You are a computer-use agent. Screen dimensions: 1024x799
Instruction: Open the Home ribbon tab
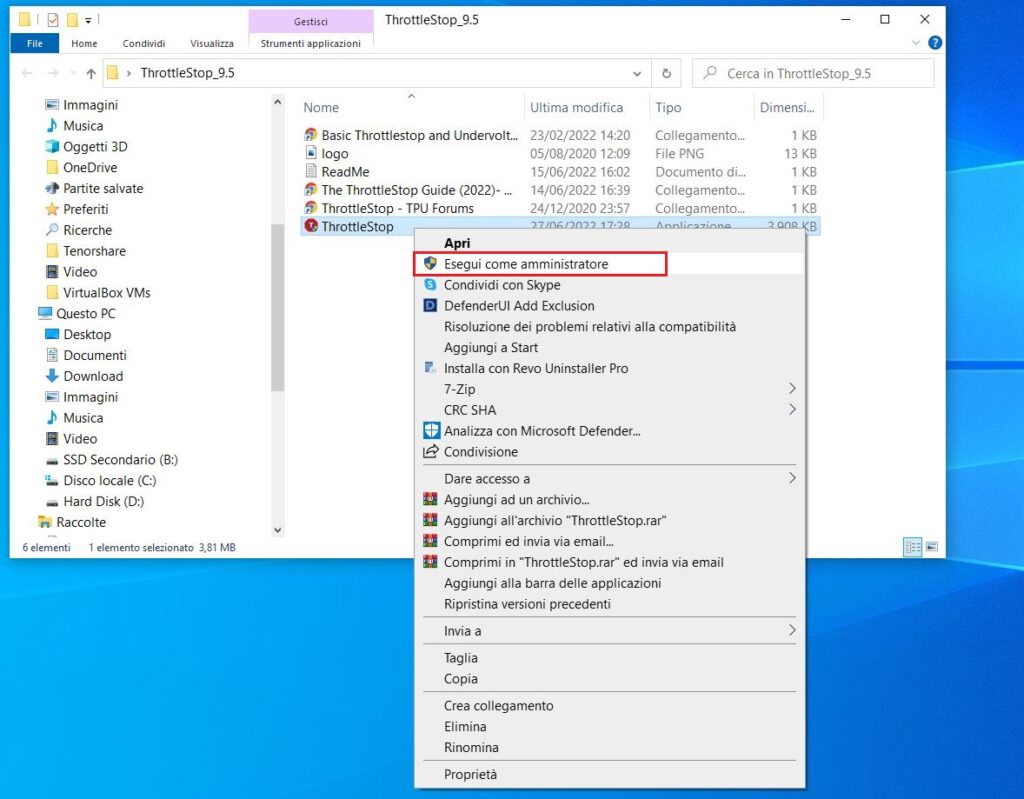(x=84, y=43)
